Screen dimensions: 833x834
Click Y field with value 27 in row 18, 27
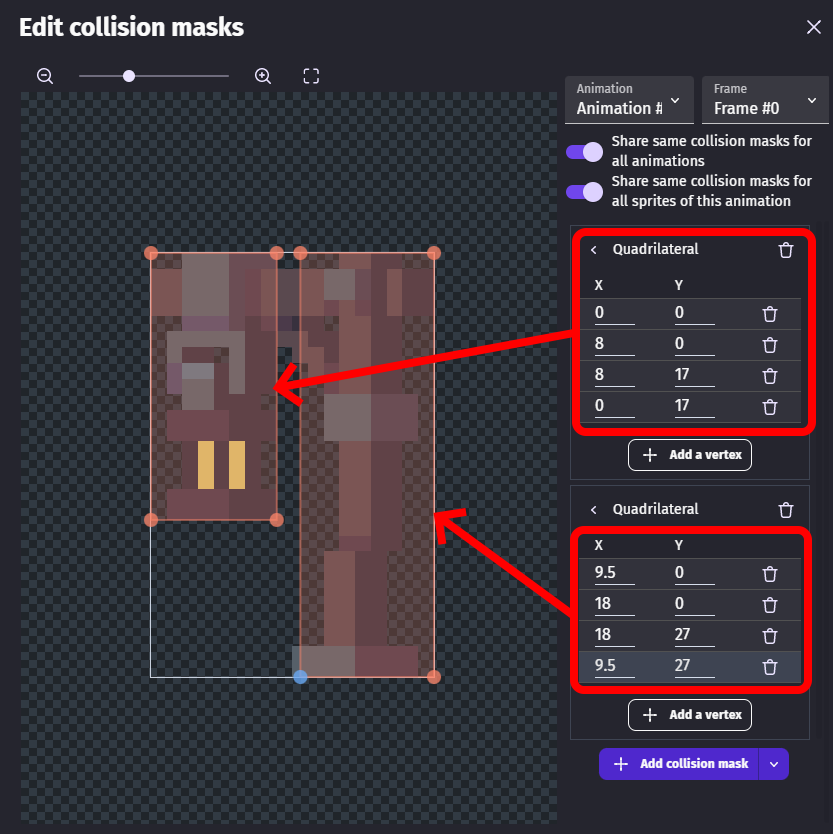(x=694, y=635)
